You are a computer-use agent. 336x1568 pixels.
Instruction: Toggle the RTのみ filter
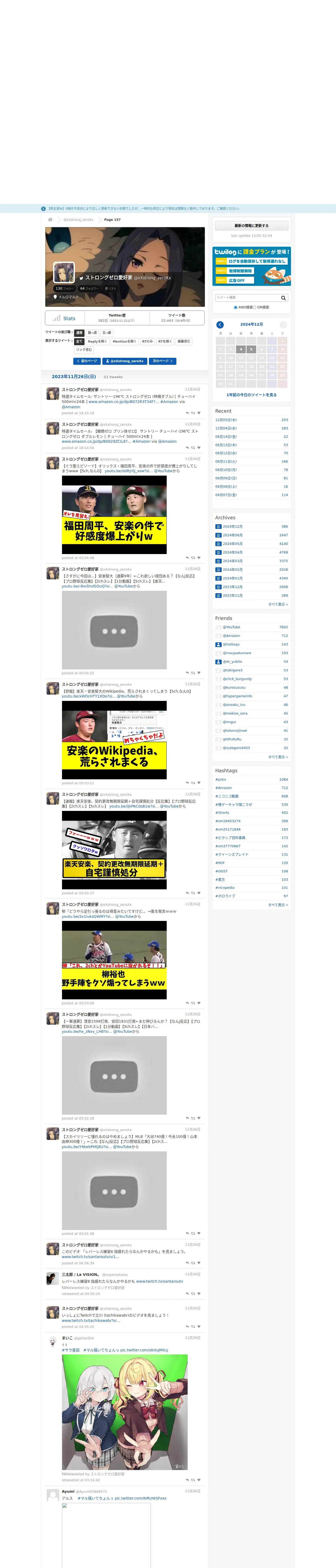[148, 342]
